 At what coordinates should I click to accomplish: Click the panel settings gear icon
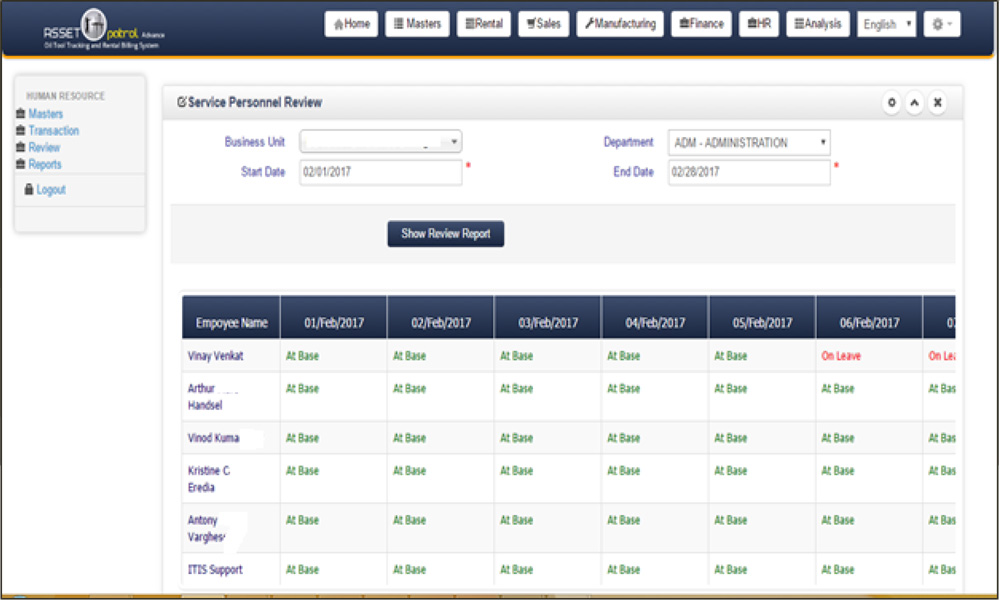[891, 103]
